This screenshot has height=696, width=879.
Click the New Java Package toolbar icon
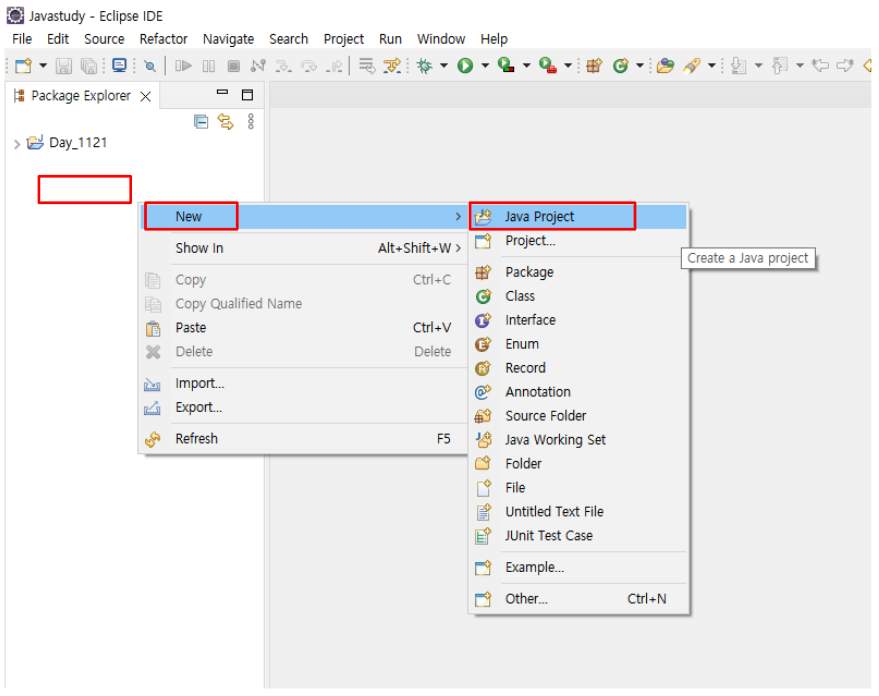[594, 66]
